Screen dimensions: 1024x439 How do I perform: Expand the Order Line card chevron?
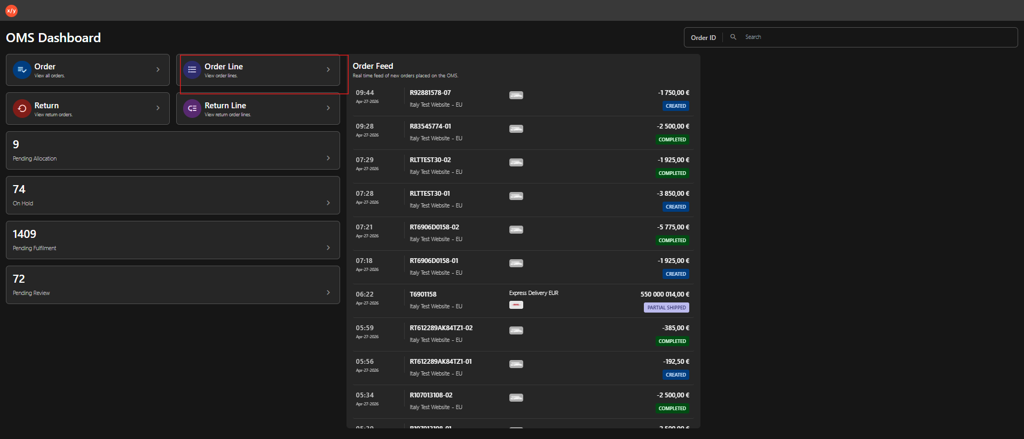point(328,69)
